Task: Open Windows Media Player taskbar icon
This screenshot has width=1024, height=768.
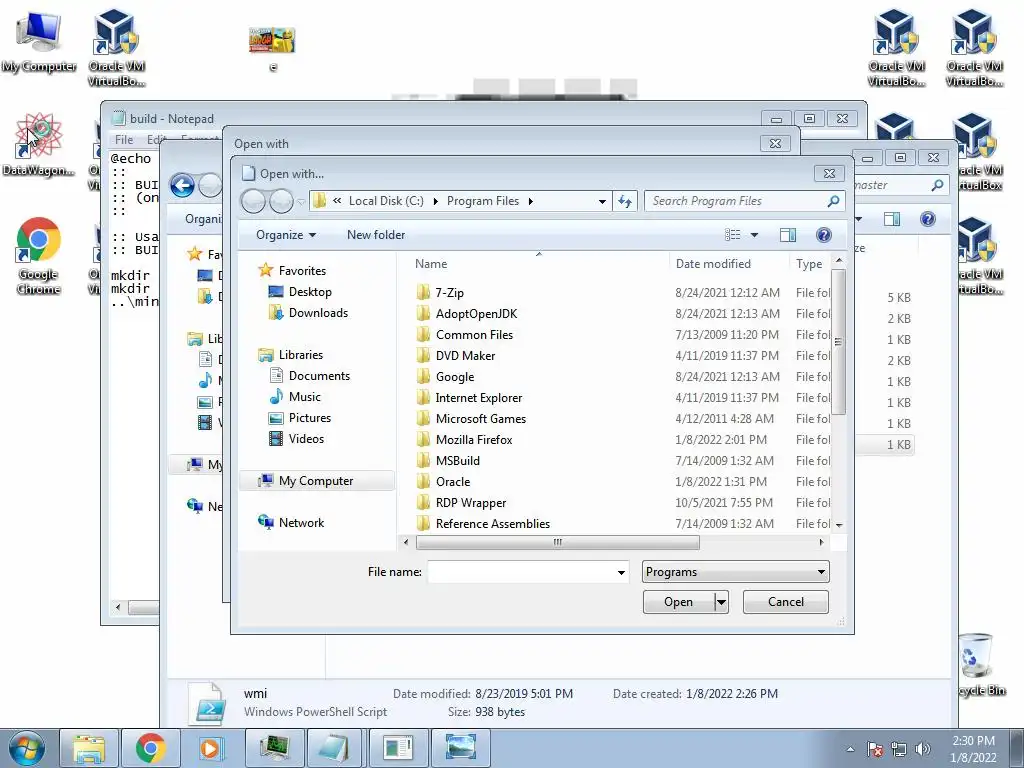Action: pos(212,748)
